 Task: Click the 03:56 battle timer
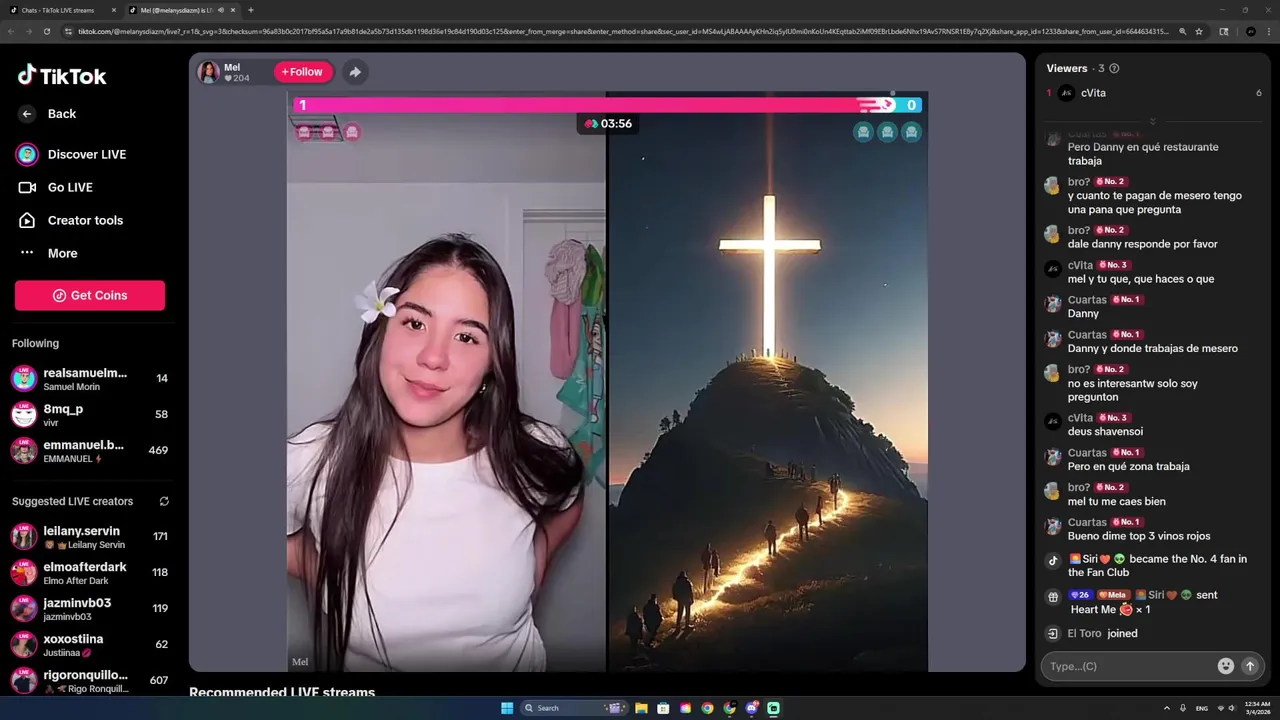(x=608, y=124)
